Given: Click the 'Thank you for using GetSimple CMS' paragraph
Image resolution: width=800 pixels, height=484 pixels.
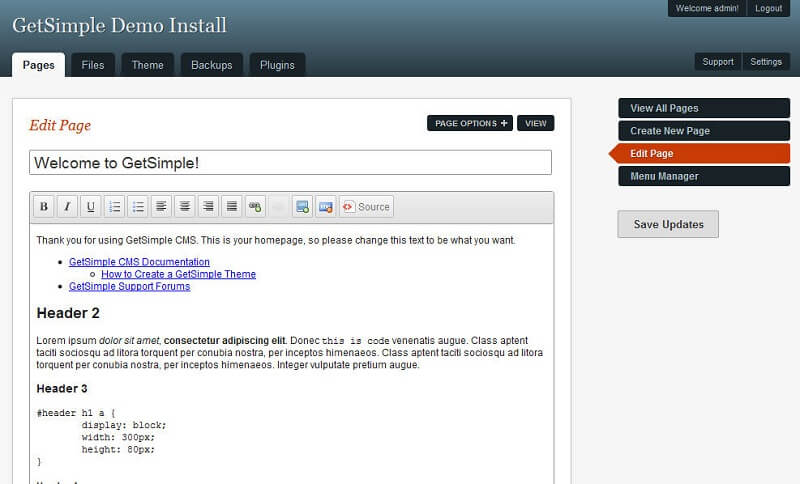Looking at the screenshot, I should pyautogui.click(x=276, y=240).
